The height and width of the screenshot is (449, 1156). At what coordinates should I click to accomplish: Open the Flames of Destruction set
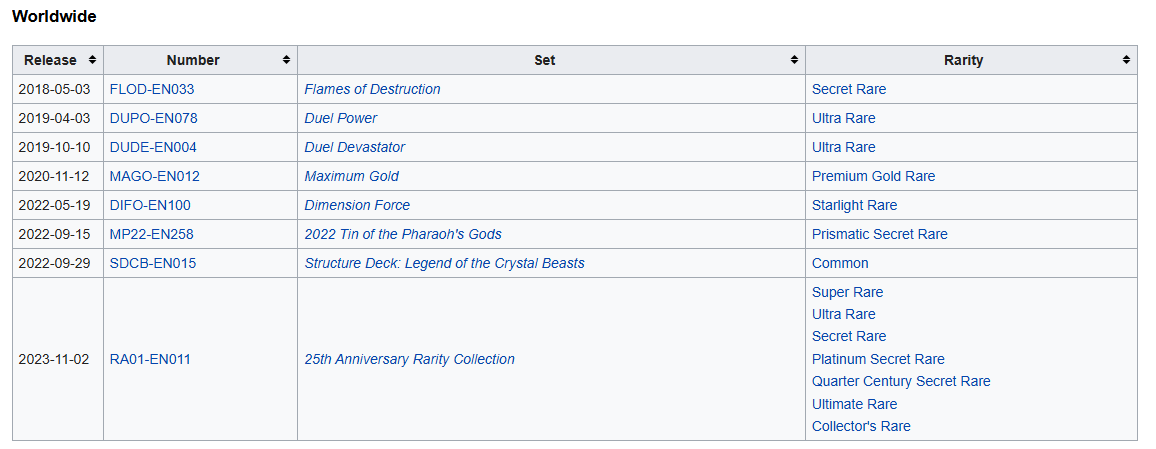(x=372, y=89)
